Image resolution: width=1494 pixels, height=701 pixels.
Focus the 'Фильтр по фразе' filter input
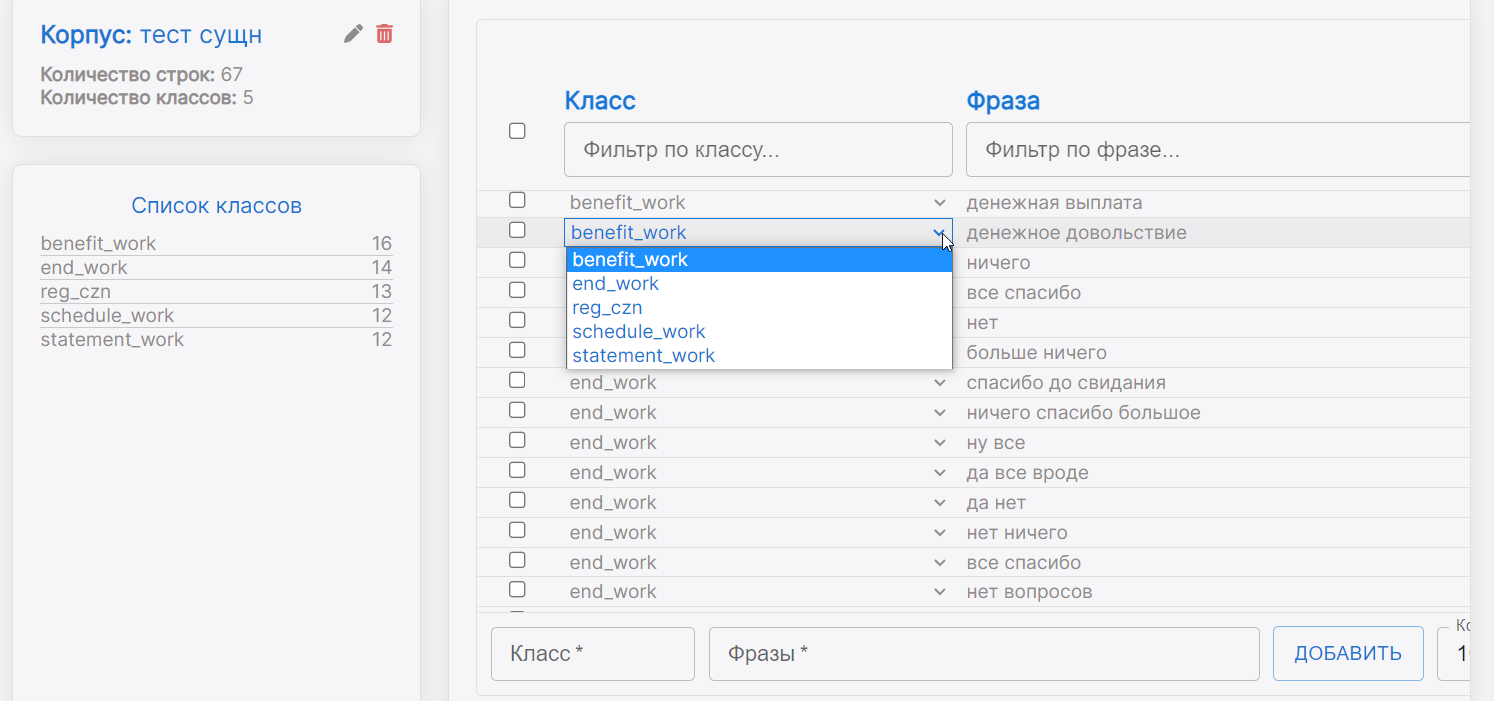coord(1216,150)
